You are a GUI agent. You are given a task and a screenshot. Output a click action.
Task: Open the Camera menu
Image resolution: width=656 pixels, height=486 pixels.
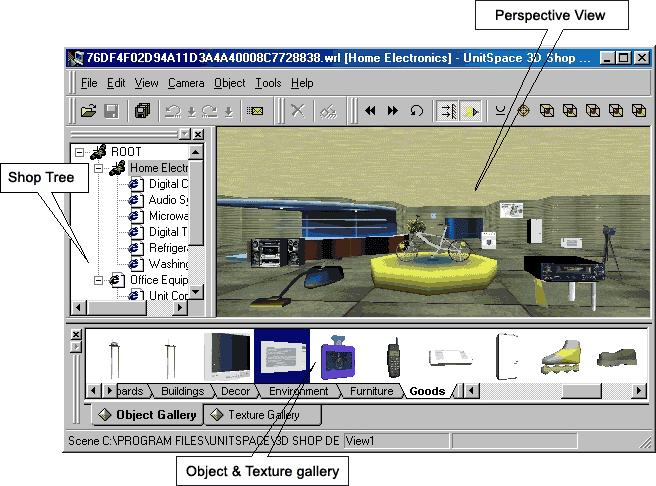click(186, 83)
